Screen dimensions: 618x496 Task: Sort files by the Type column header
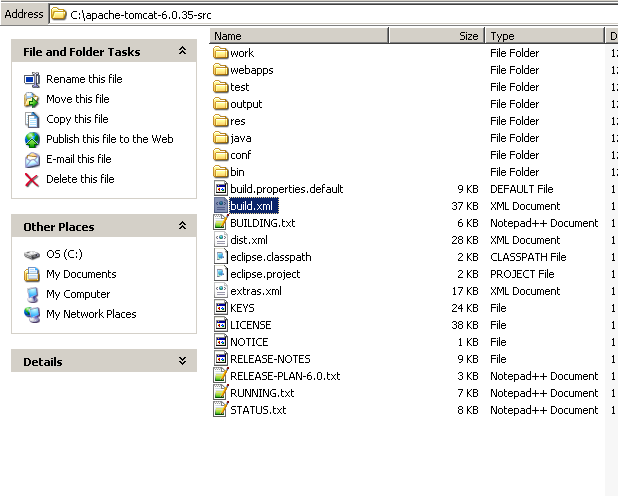(x=545, y=36)
